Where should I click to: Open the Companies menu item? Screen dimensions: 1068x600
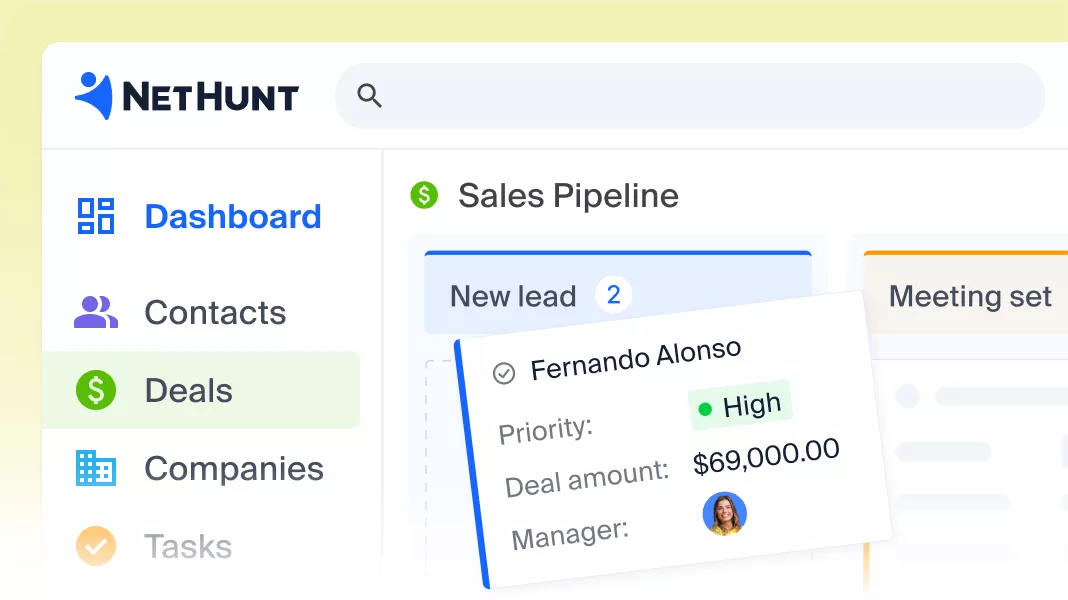pos(234,469)
